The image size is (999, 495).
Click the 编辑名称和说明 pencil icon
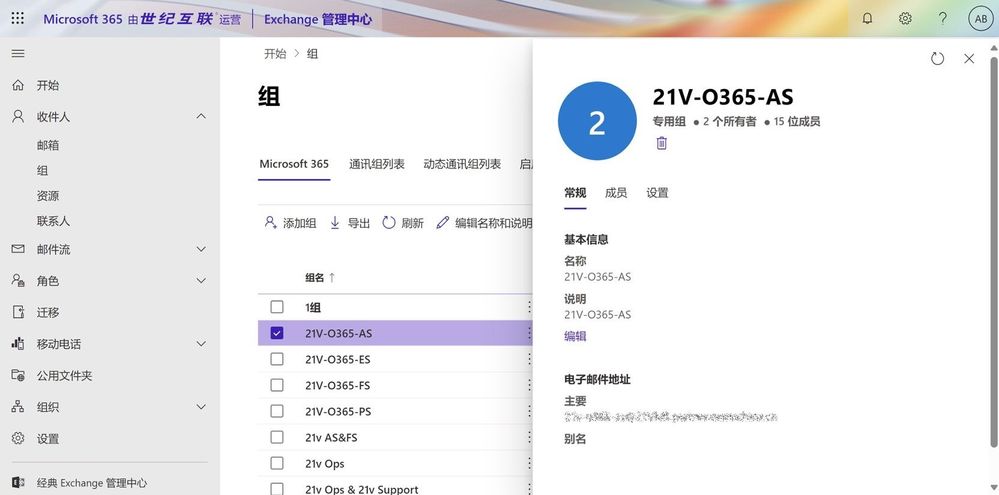(x=443, y=222)
